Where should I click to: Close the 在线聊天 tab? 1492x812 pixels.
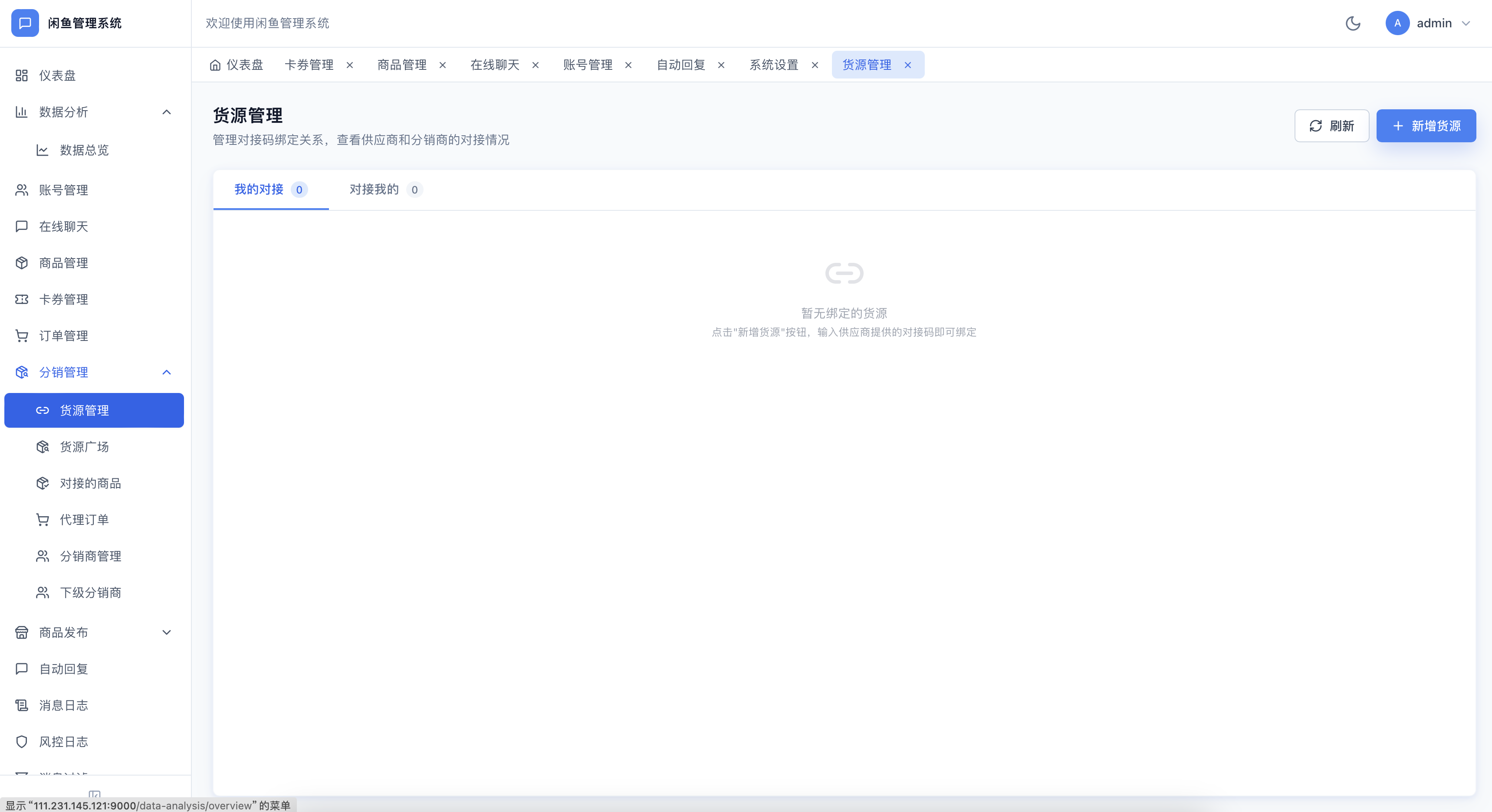coord(536,65)
